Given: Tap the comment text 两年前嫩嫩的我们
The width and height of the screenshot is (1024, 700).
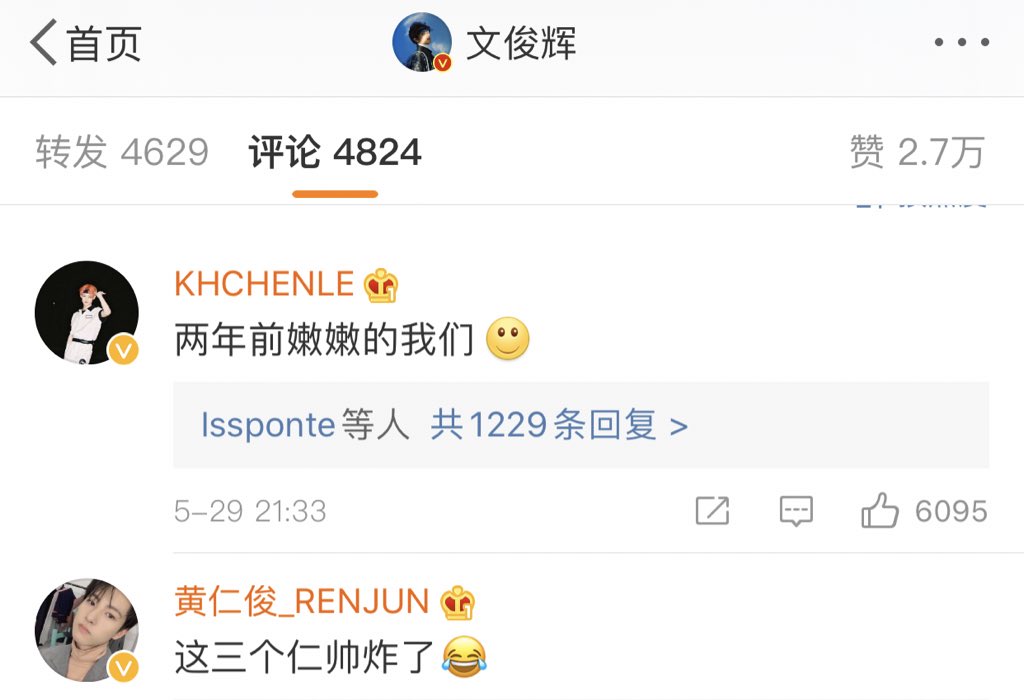Looking at the screenshot, I should (x=324, y=340).
